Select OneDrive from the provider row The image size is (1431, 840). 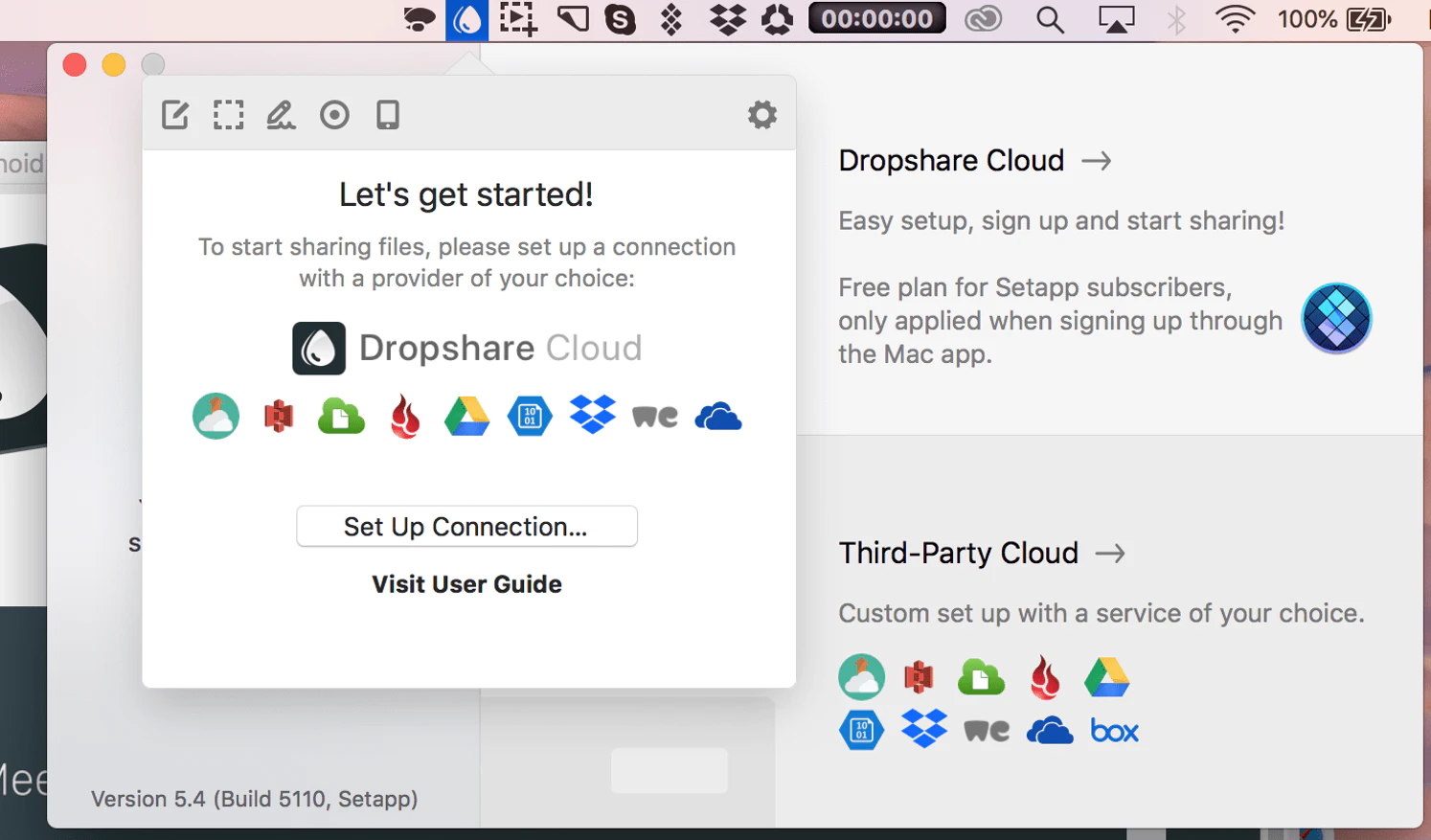click(718, 415)
